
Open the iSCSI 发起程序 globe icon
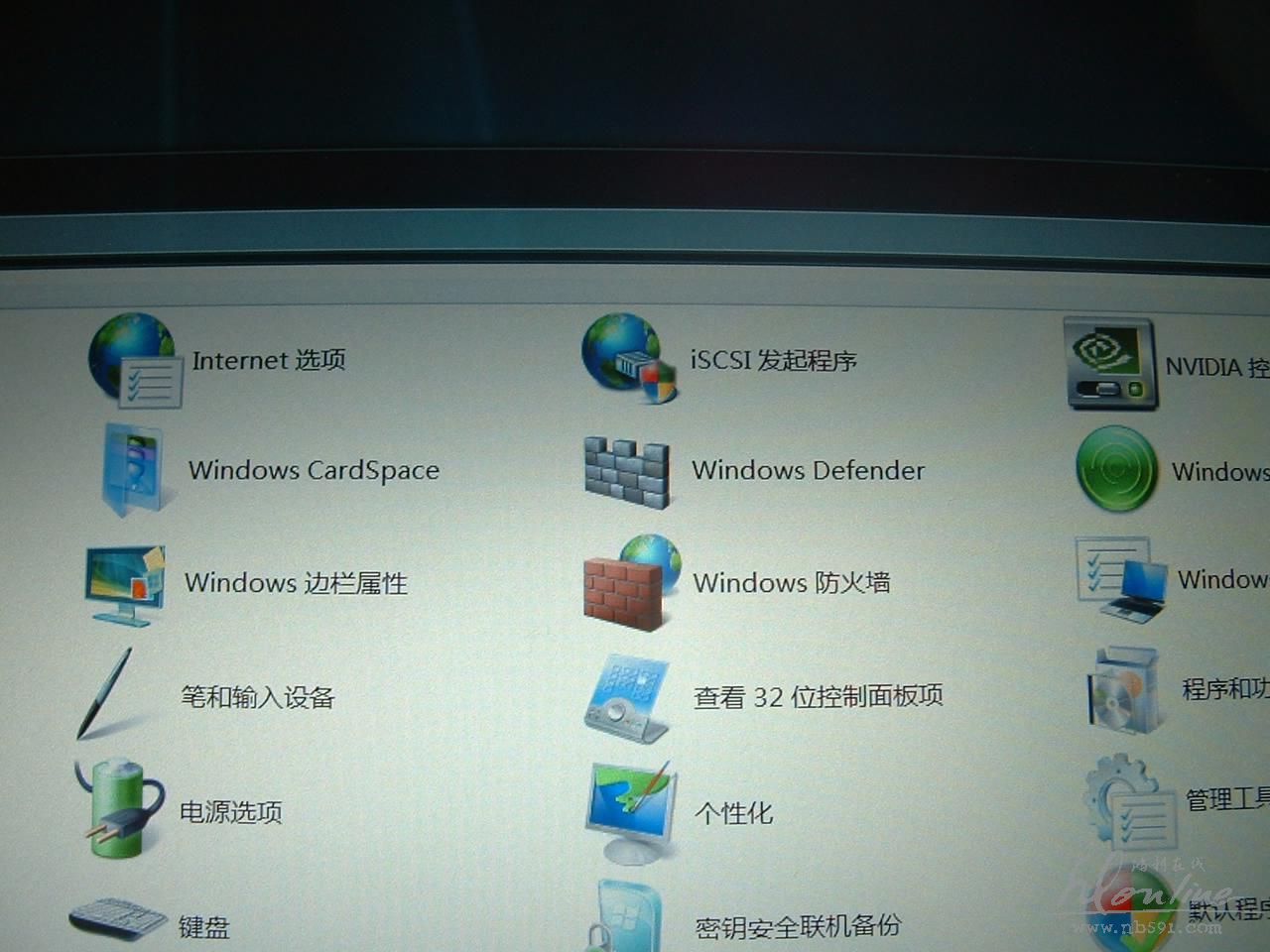tap(629, 358)
